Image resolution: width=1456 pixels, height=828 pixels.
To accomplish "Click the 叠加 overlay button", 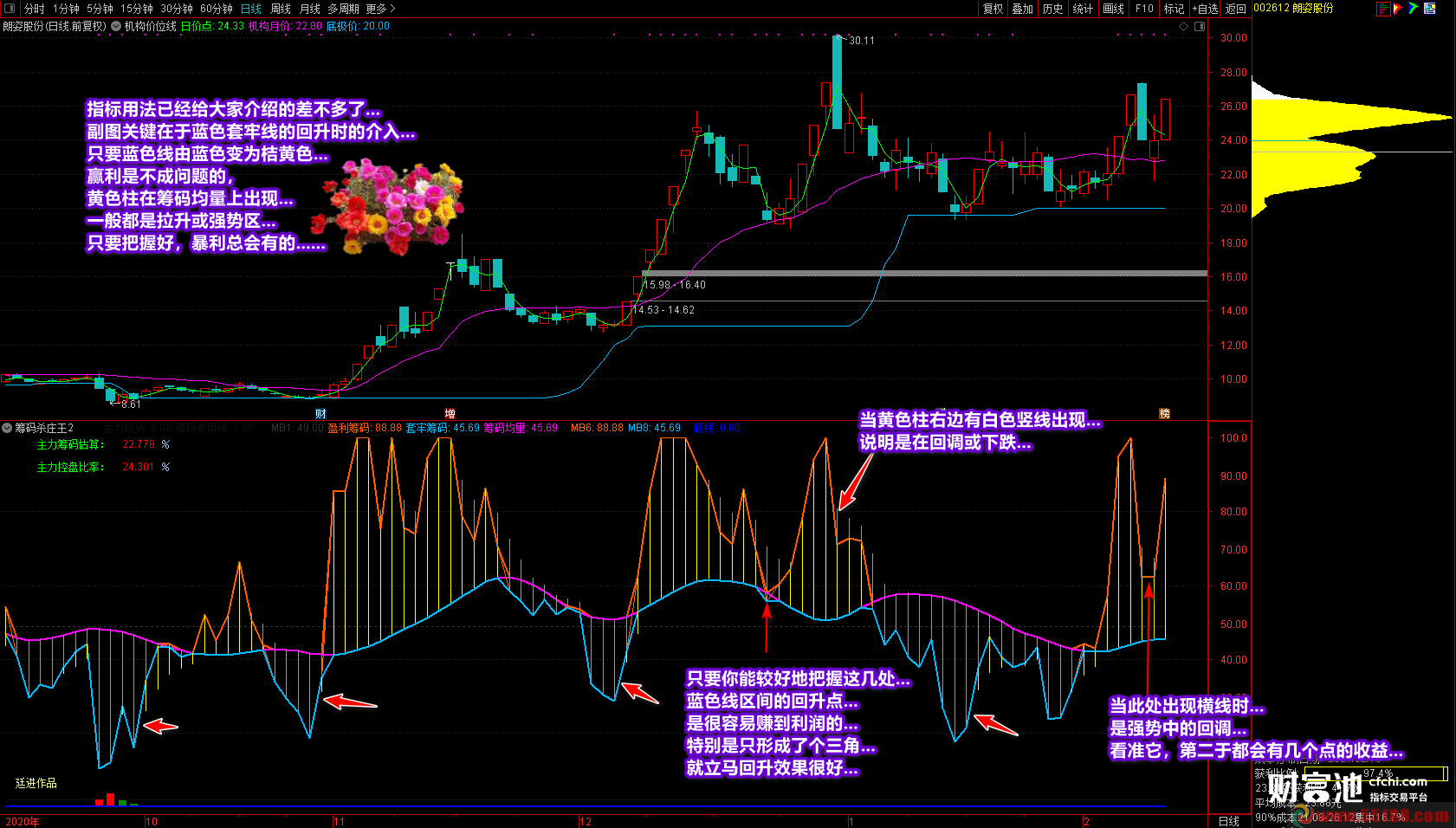I will point(1023,9).
